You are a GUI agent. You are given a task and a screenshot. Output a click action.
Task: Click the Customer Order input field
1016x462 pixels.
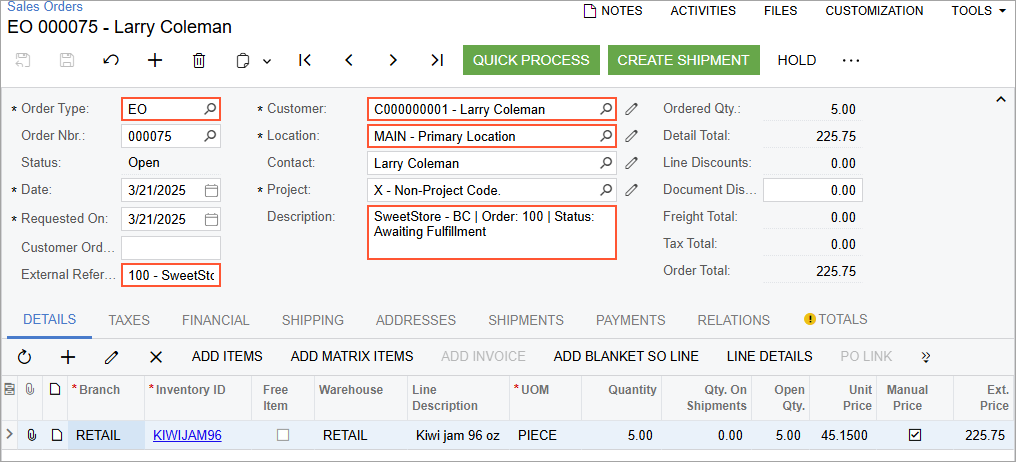tap(171, 248)
